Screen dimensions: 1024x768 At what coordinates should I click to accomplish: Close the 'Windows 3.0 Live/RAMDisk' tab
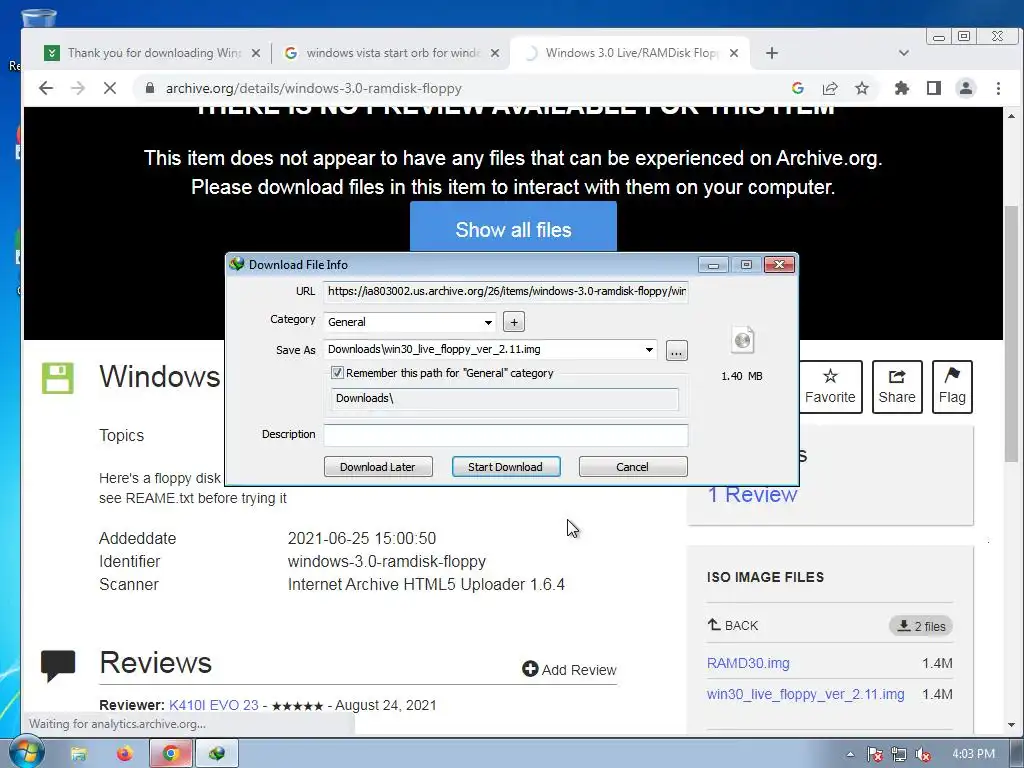(x=734, y=53)
